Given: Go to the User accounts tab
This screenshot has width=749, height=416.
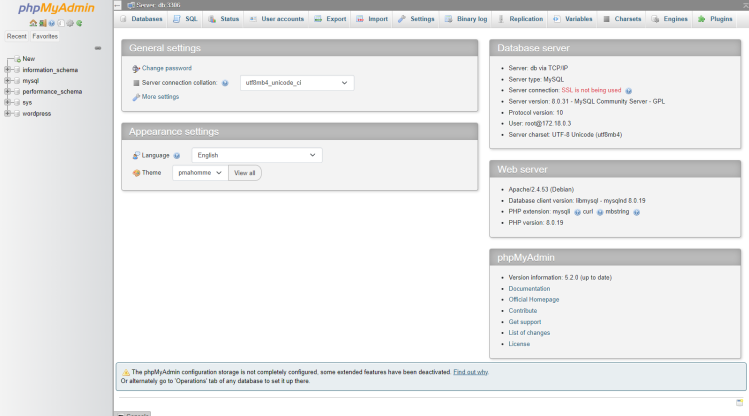Looking at the screenshot, I should click(x=277, y=19).
